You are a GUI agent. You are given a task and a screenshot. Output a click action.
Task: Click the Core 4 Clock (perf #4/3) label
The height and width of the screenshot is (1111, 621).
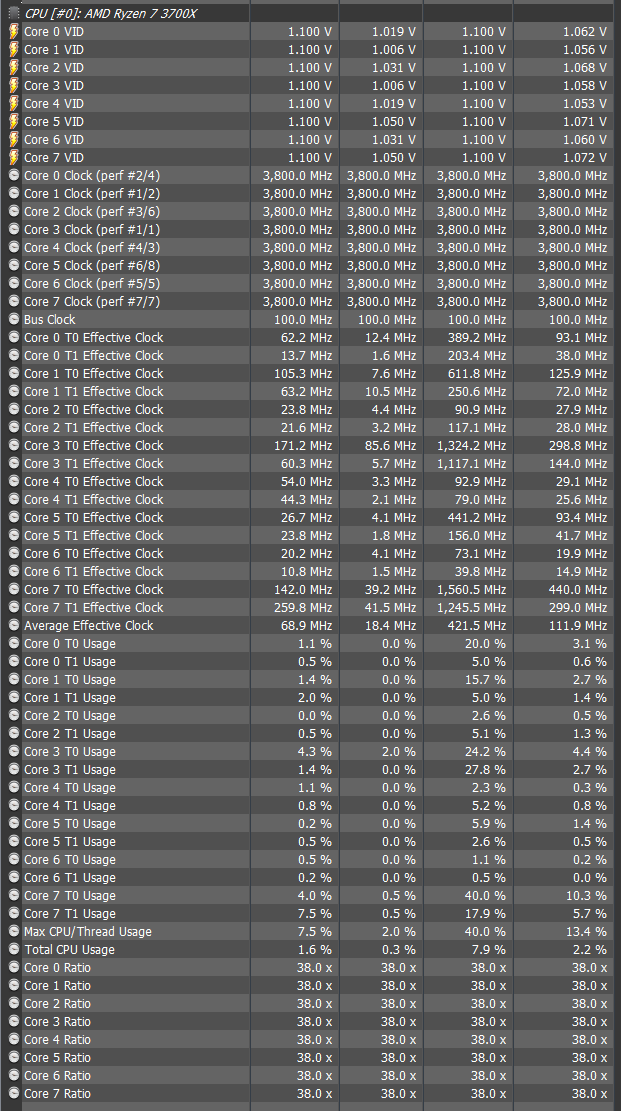pos(91,247)
